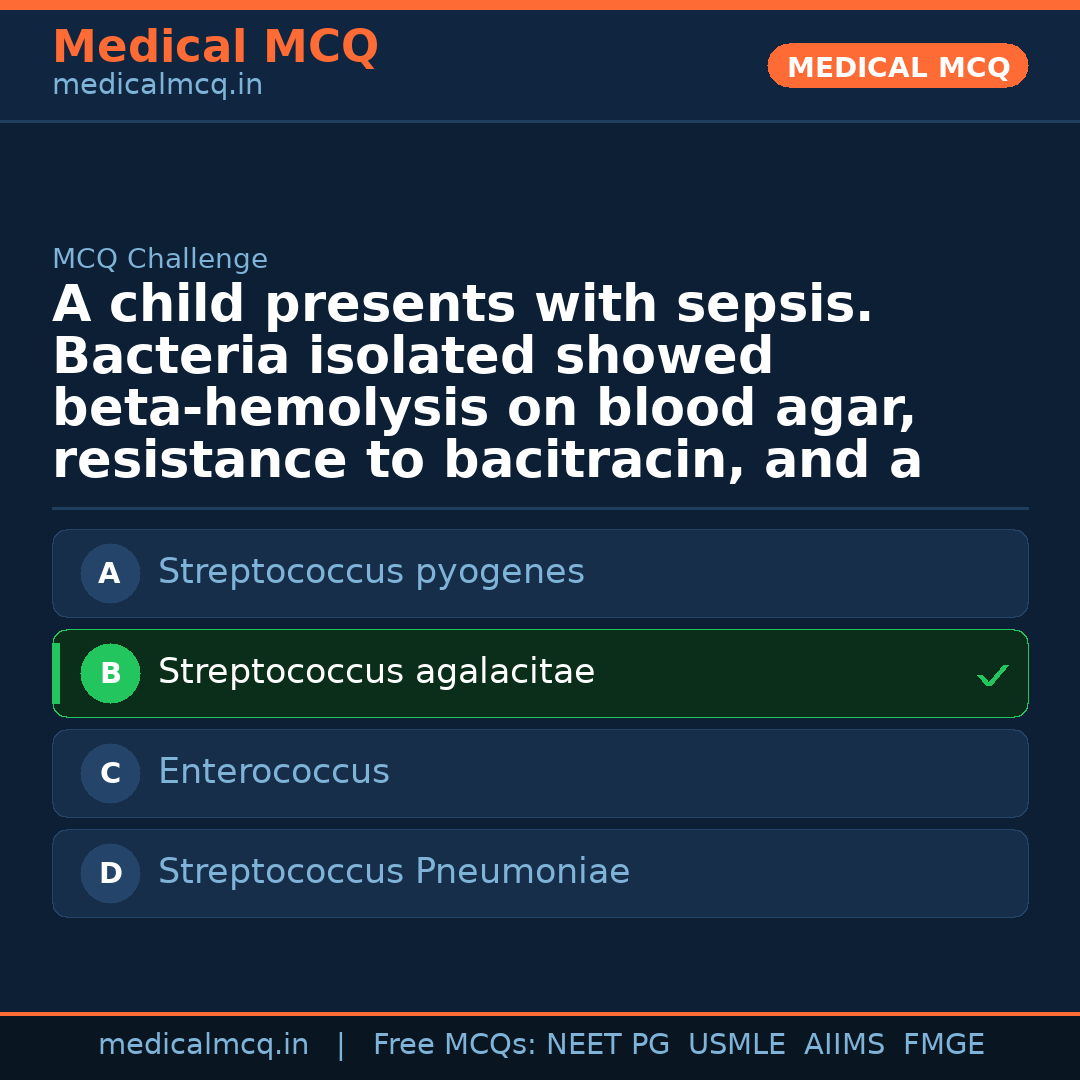The width and height of the screenshot is (1080, 1080).
Task: Click the green bar beside option B
Action: pyautogui.click(x=56, y=673)
